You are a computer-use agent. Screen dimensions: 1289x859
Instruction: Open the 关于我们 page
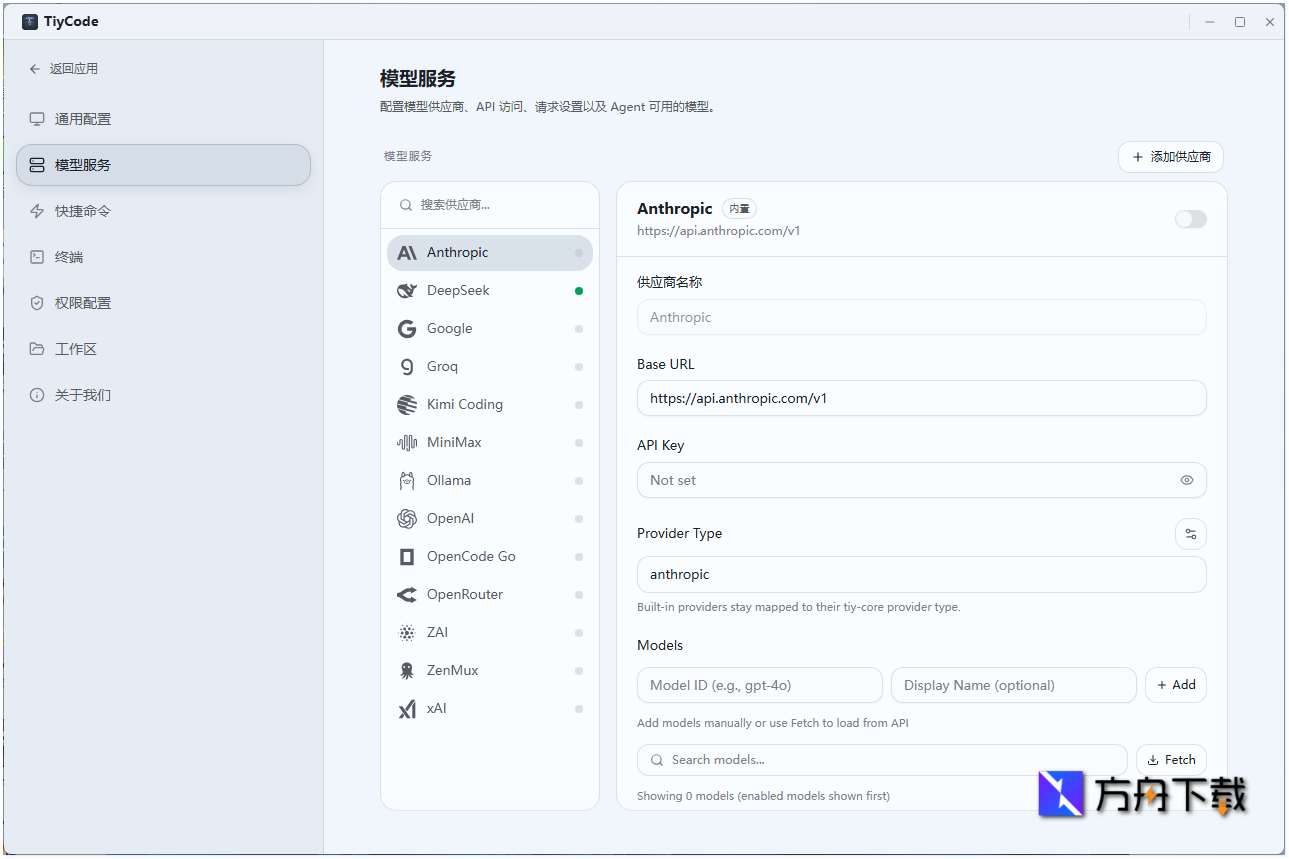click(x=163, y=395)
